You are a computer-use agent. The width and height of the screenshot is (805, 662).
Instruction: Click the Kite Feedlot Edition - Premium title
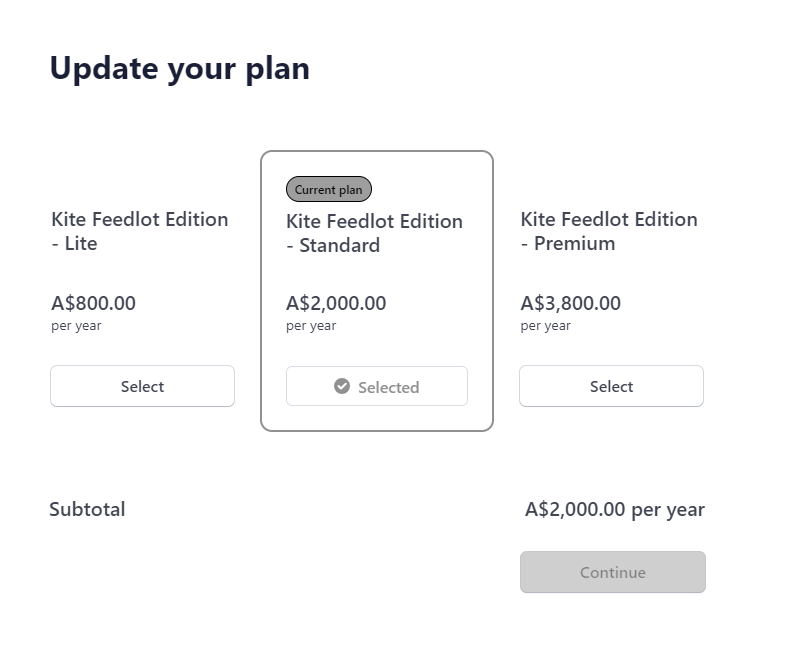point(609,231)
